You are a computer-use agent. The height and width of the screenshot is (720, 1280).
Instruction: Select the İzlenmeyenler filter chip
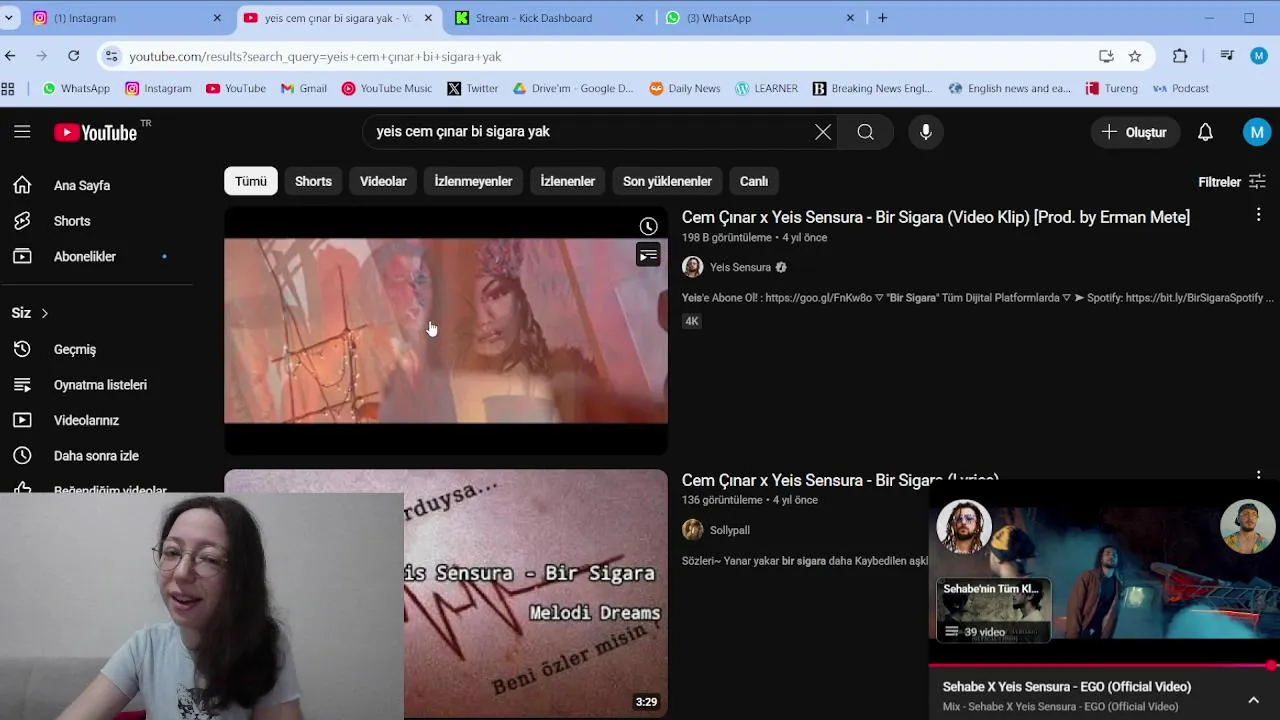pyautogui.click(x=473, y=181)
